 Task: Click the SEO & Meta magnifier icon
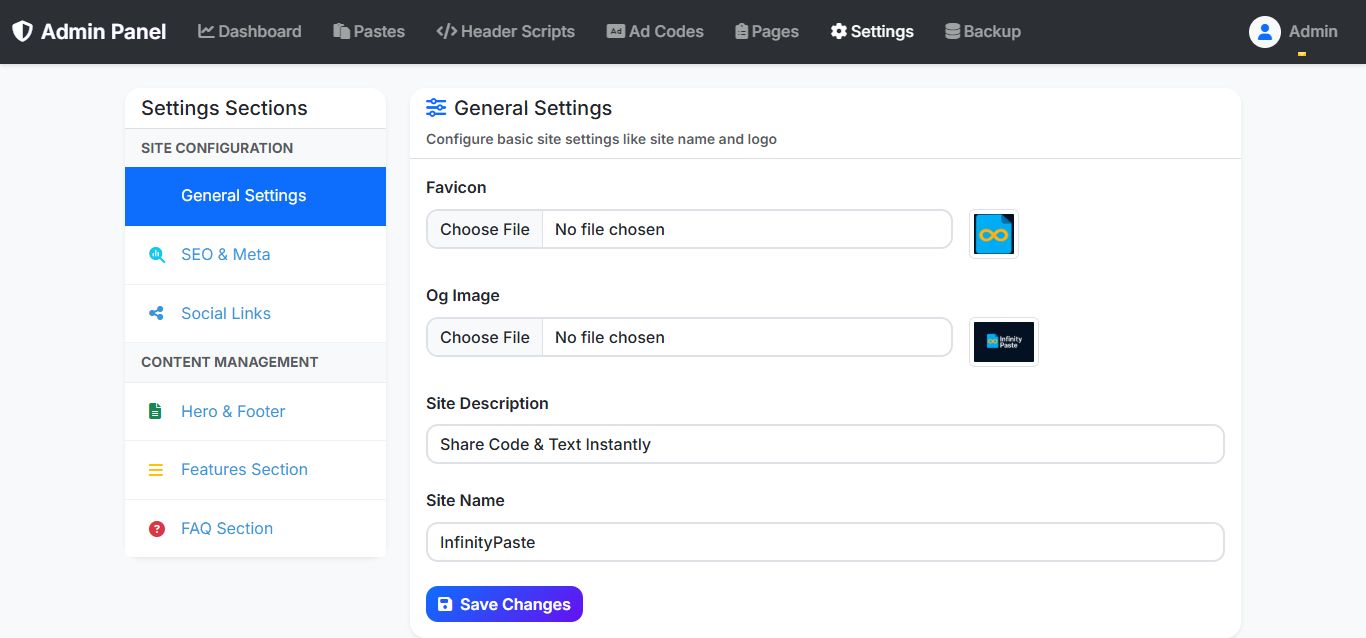pyautogui.click(x=156, y=254)
